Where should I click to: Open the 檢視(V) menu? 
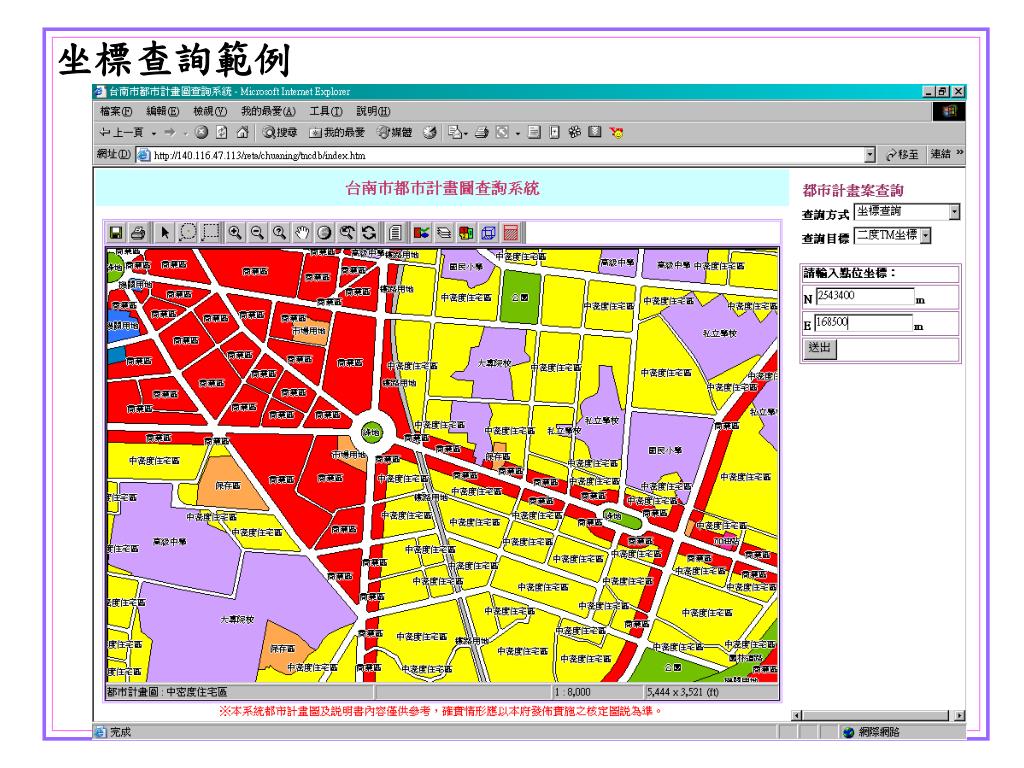[x=210, y=111]
